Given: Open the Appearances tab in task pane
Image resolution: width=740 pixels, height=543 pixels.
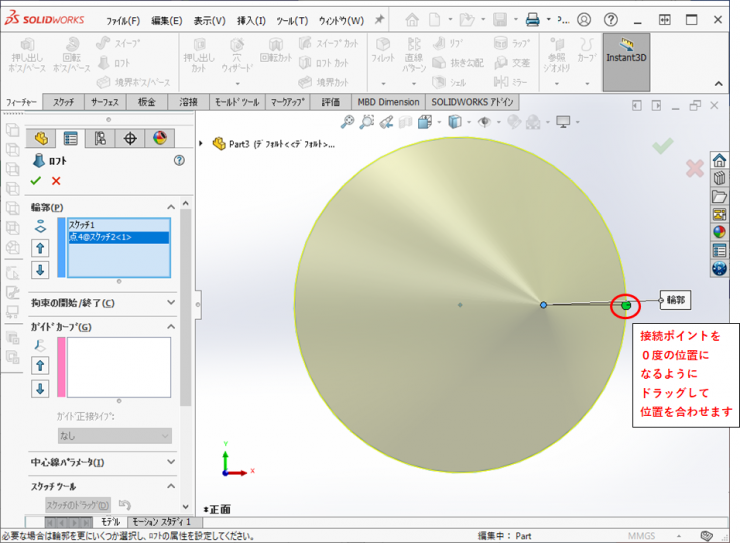Looking at the screenshot, I should click(x=719, y=232).
